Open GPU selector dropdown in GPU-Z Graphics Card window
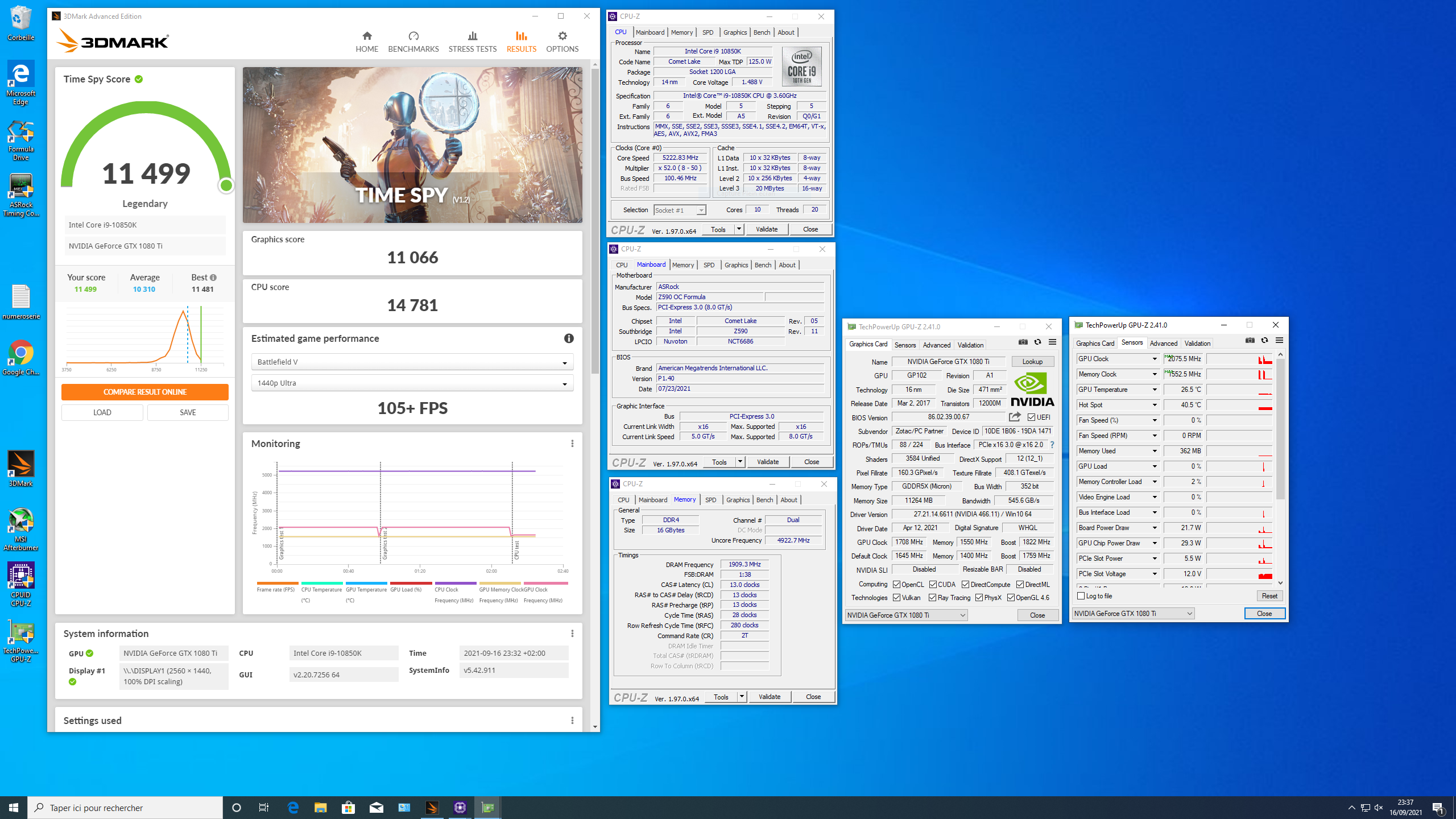 click(906, 615)
